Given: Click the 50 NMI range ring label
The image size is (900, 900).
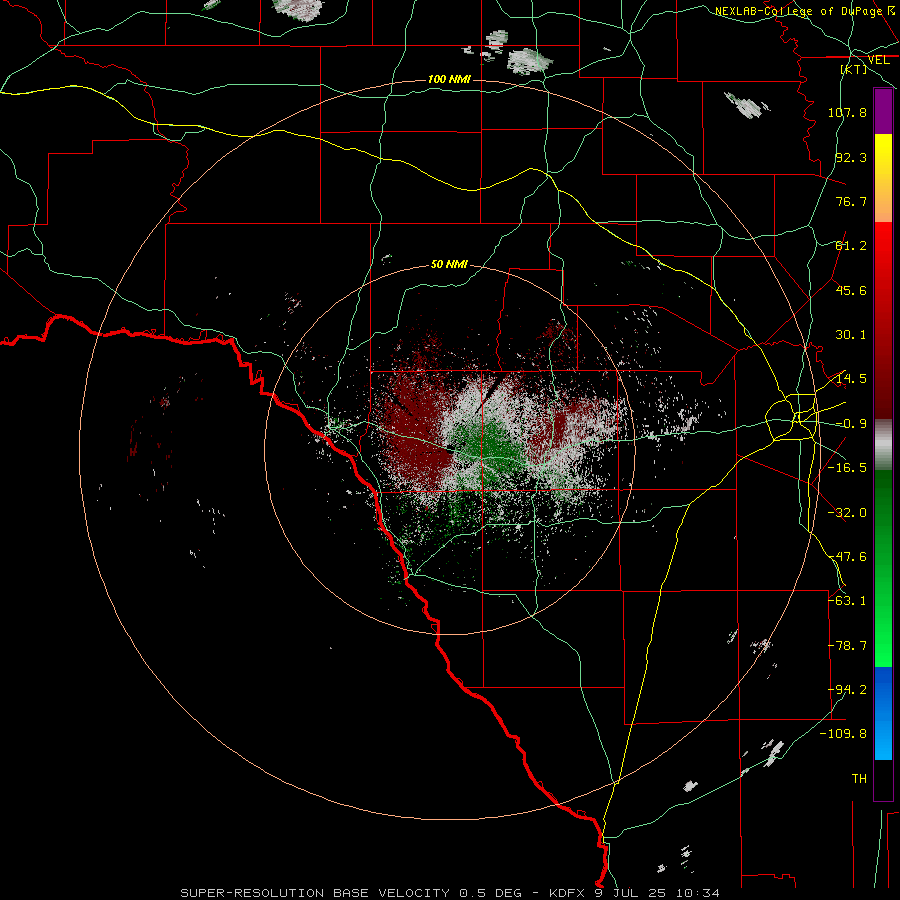Looking at the screenshot, I should [449, 264].
